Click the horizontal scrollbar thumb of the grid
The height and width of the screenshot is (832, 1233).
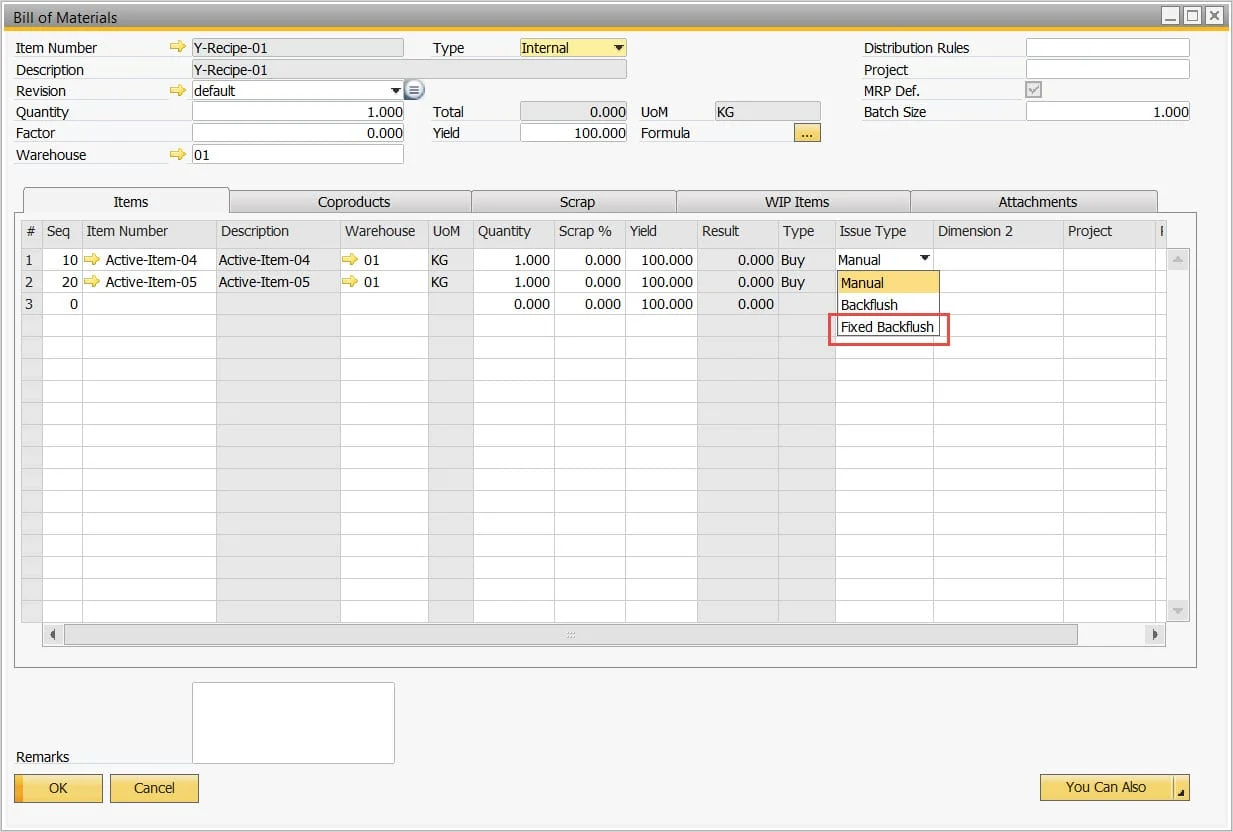click(571, 634)
